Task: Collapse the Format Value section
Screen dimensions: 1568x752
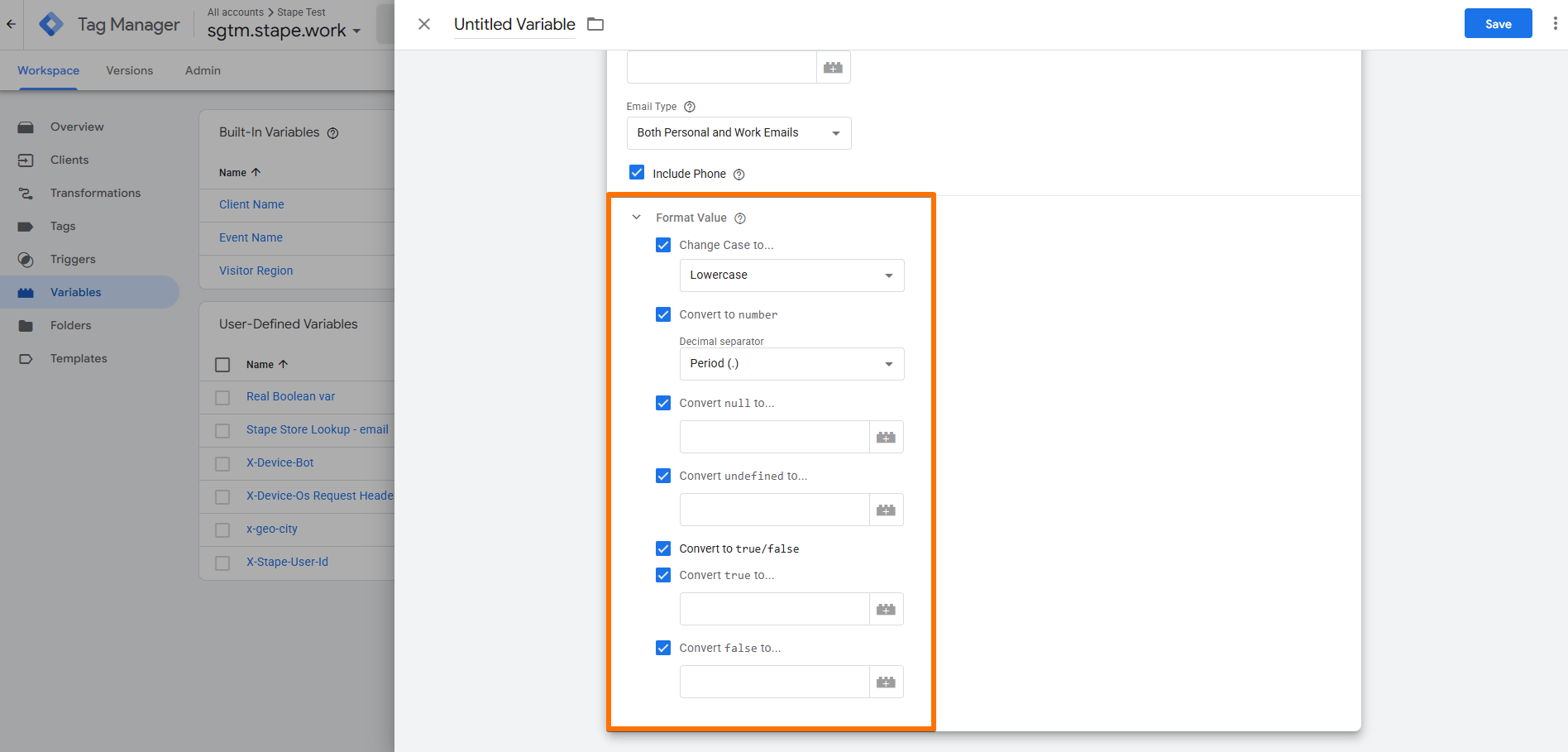Action: pyautogui.click(x=637, y=218)
